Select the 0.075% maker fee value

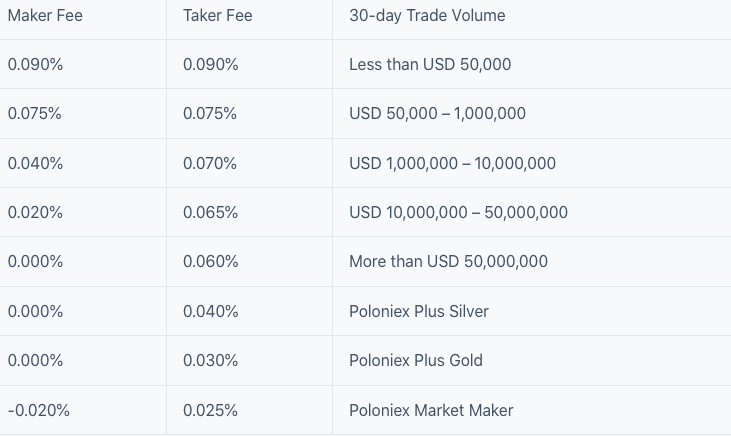35,113
